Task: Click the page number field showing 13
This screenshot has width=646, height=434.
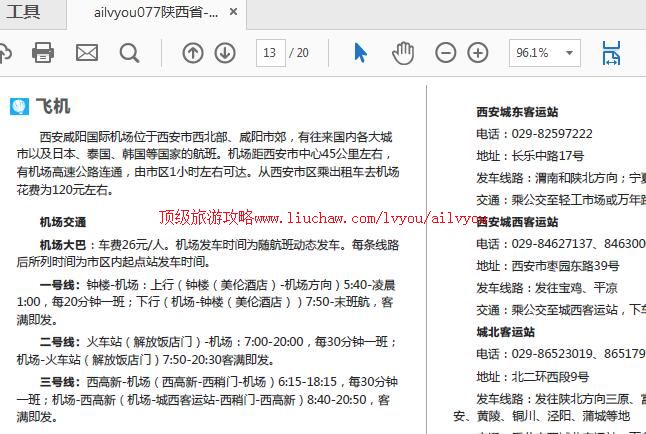Action: point(270,52)
